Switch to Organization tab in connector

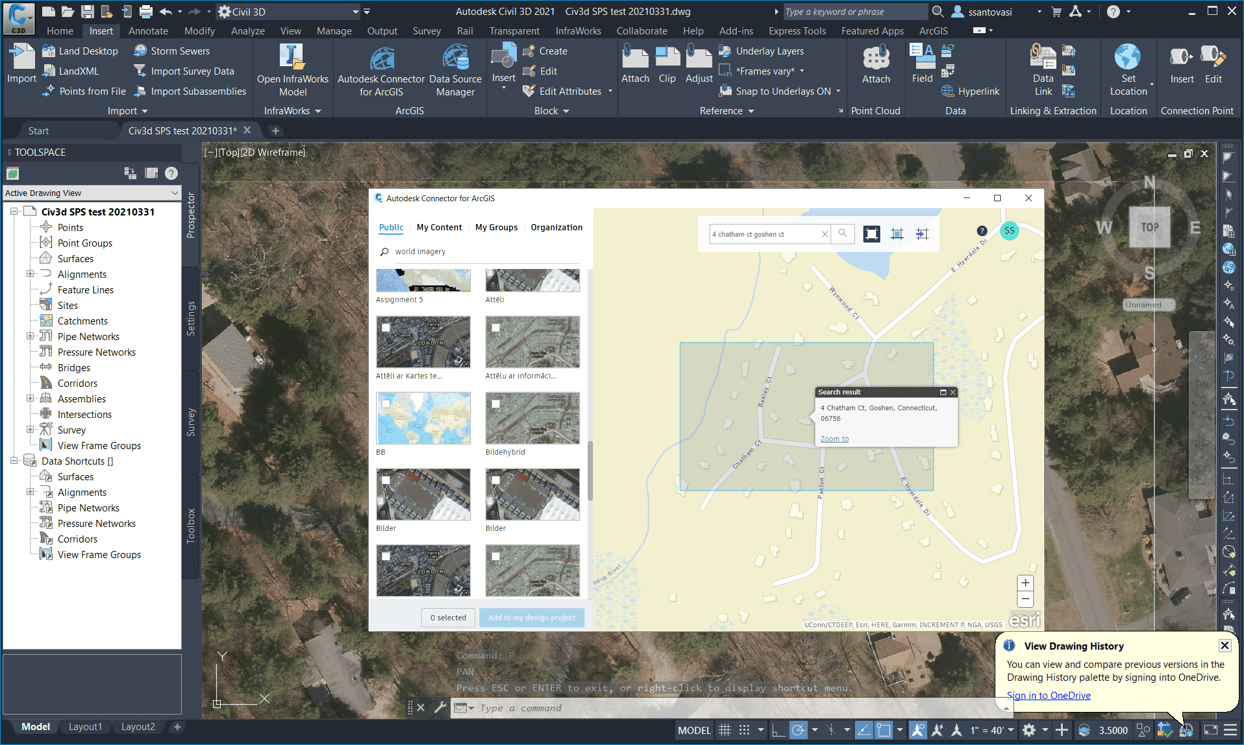click(x=557, y=227)
